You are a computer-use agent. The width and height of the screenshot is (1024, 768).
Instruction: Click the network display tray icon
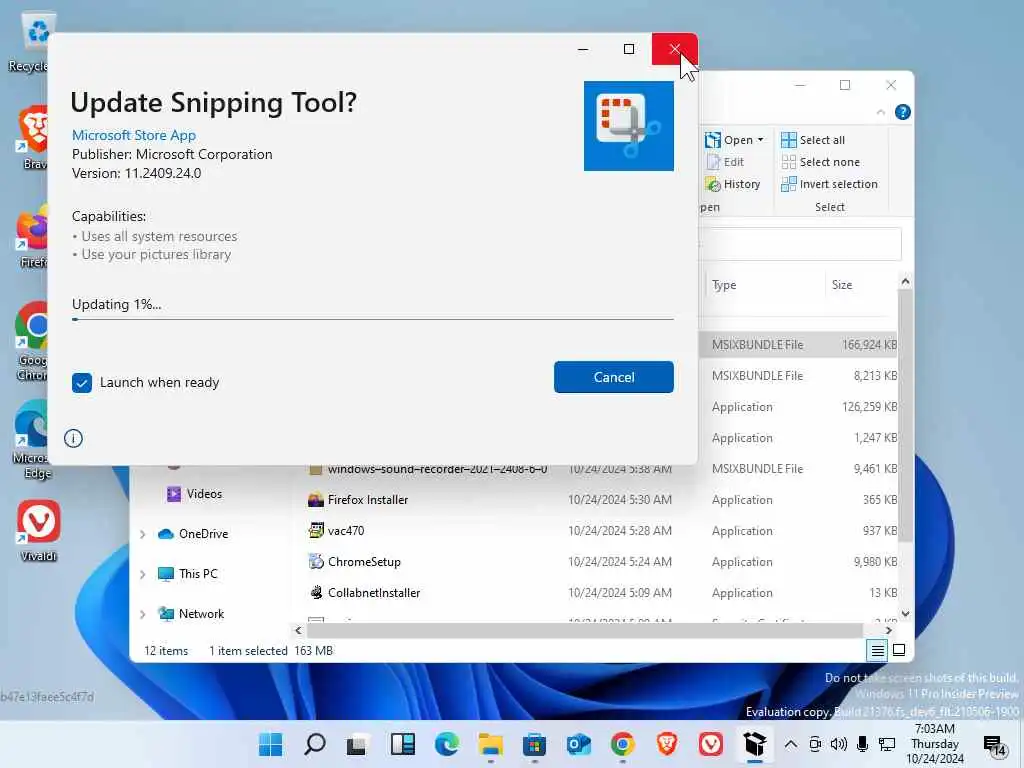(x=887, y=744)
